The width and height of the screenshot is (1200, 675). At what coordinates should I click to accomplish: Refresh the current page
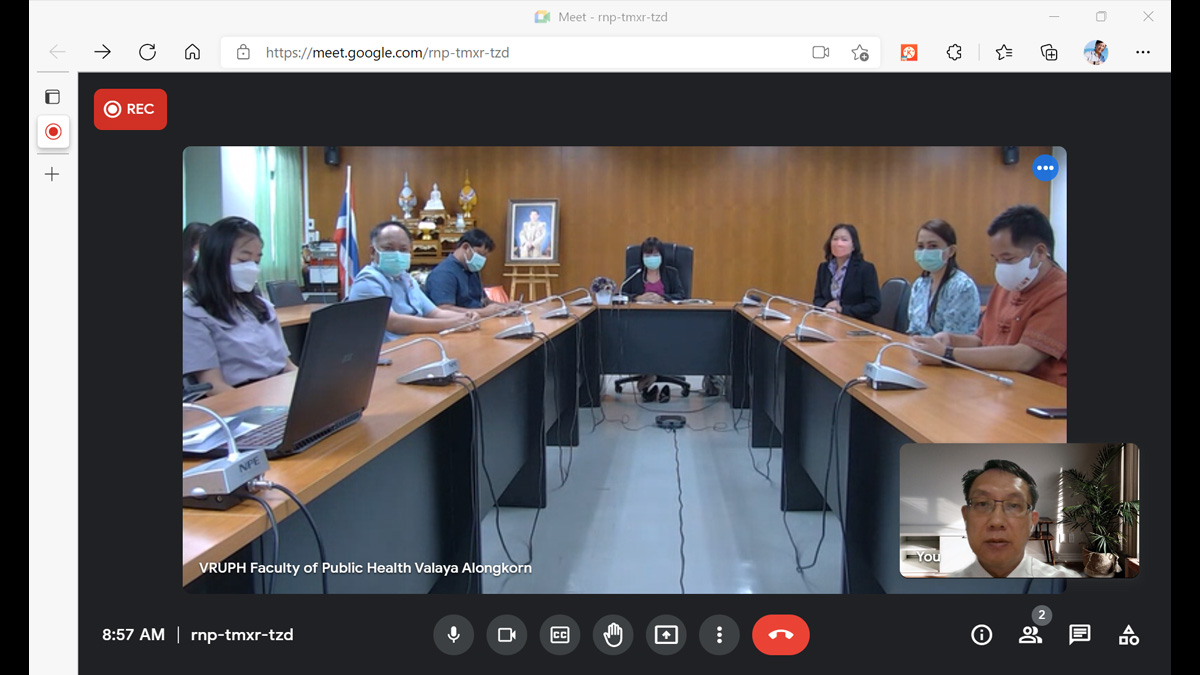pyautogui.click(x=147, y=53)
